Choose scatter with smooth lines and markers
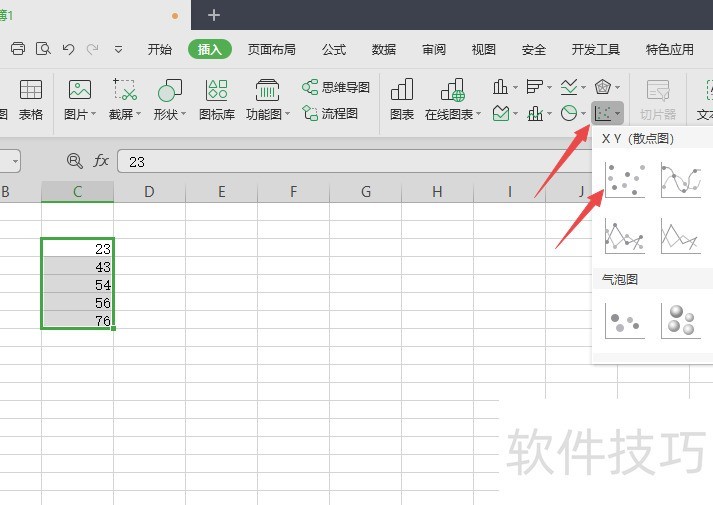This screenshot has height=505, width=713. point(681,180)
